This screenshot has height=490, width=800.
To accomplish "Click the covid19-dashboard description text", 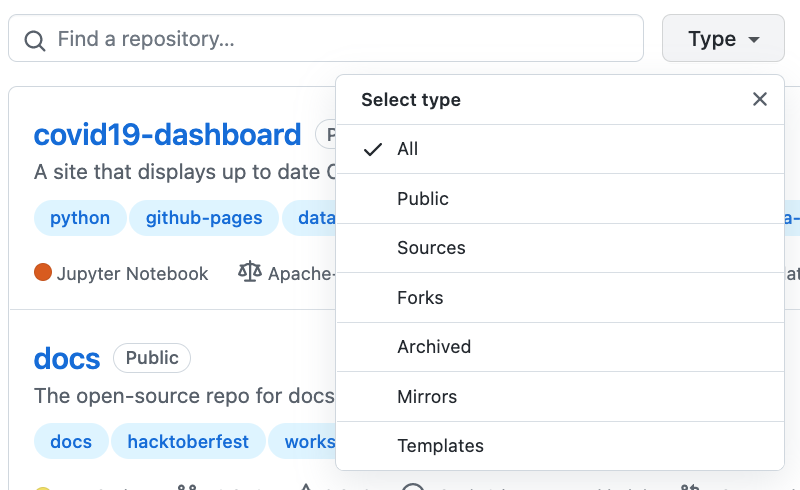I will pos(185,172).
